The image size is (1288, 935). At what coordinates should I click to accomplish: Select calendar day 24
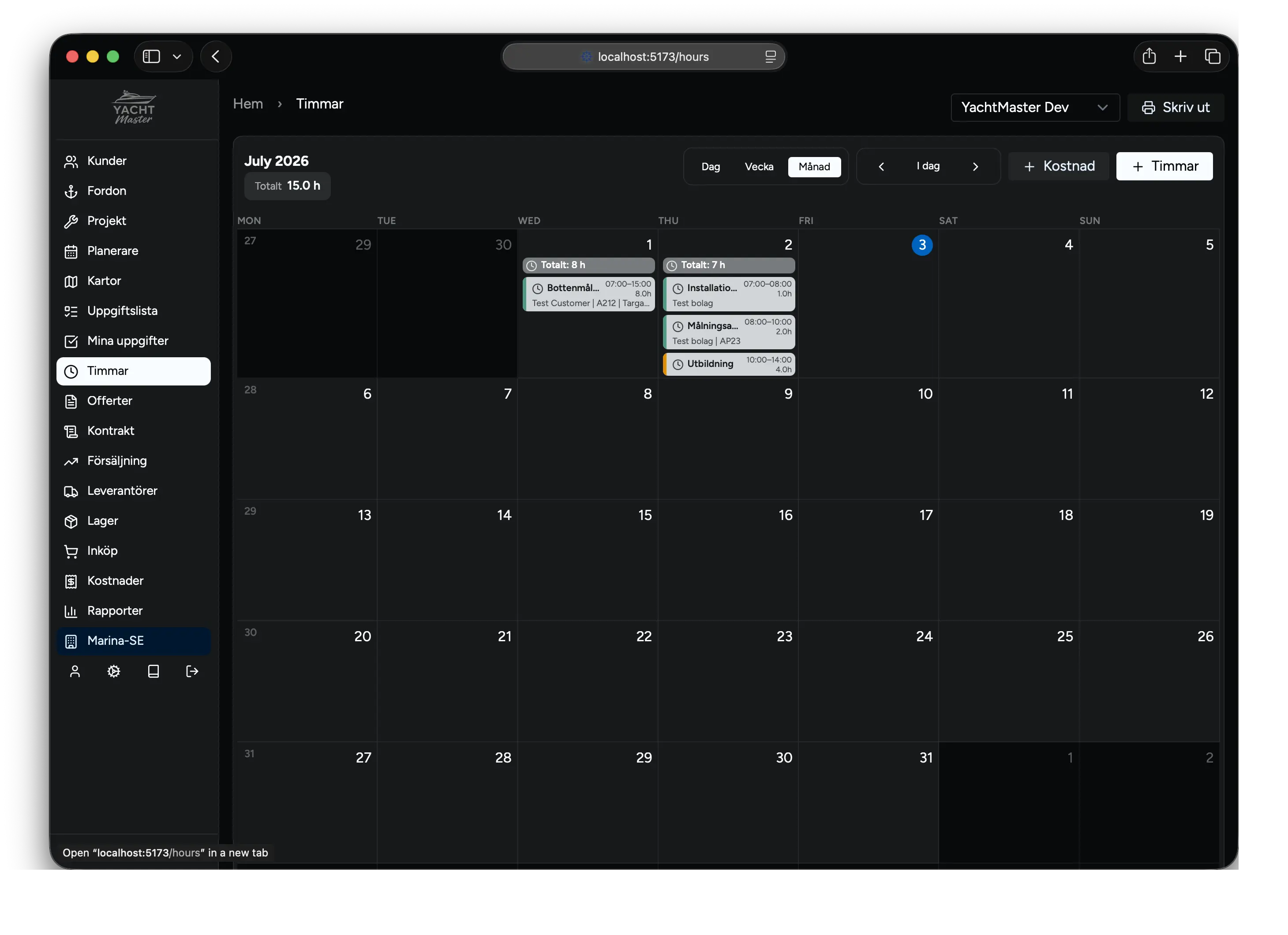click(925, 636)
